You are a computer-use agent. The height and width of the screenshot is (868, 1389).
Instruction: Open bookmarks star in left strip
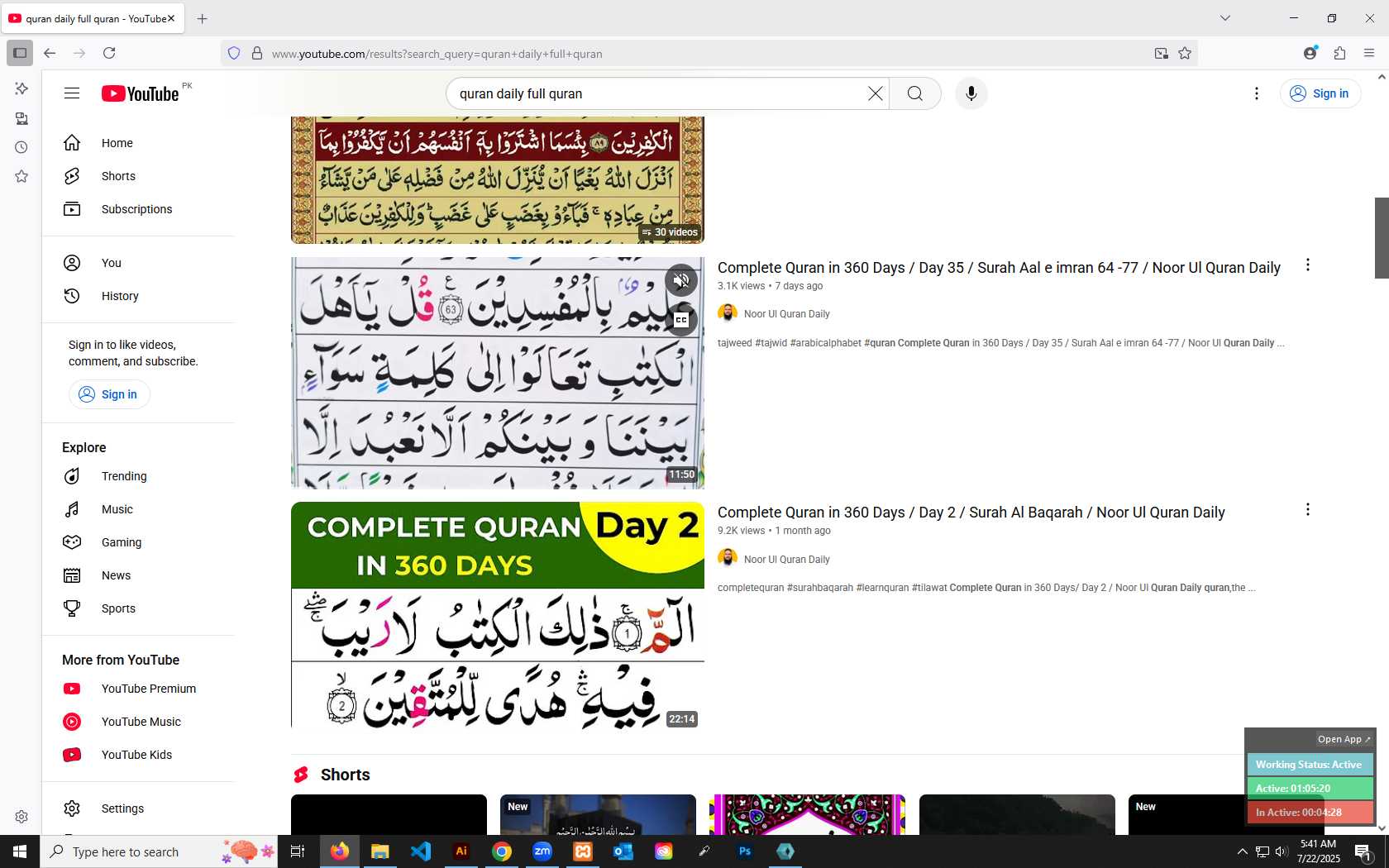[x=21, y=176]
